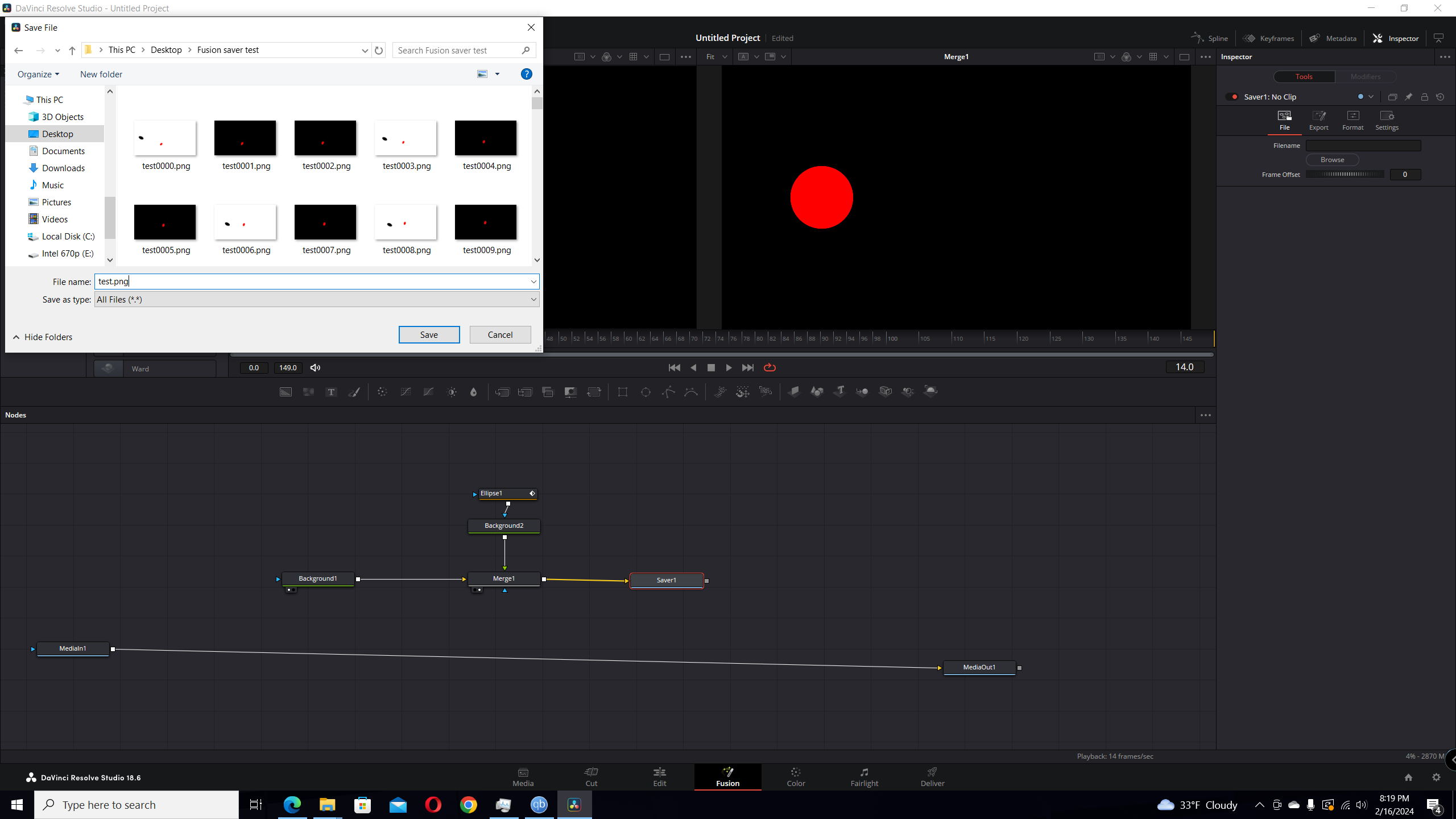Add a B-Spline mask from the toolbar
This screenshot has height=819, width=1456.
(x=691, y=392)
